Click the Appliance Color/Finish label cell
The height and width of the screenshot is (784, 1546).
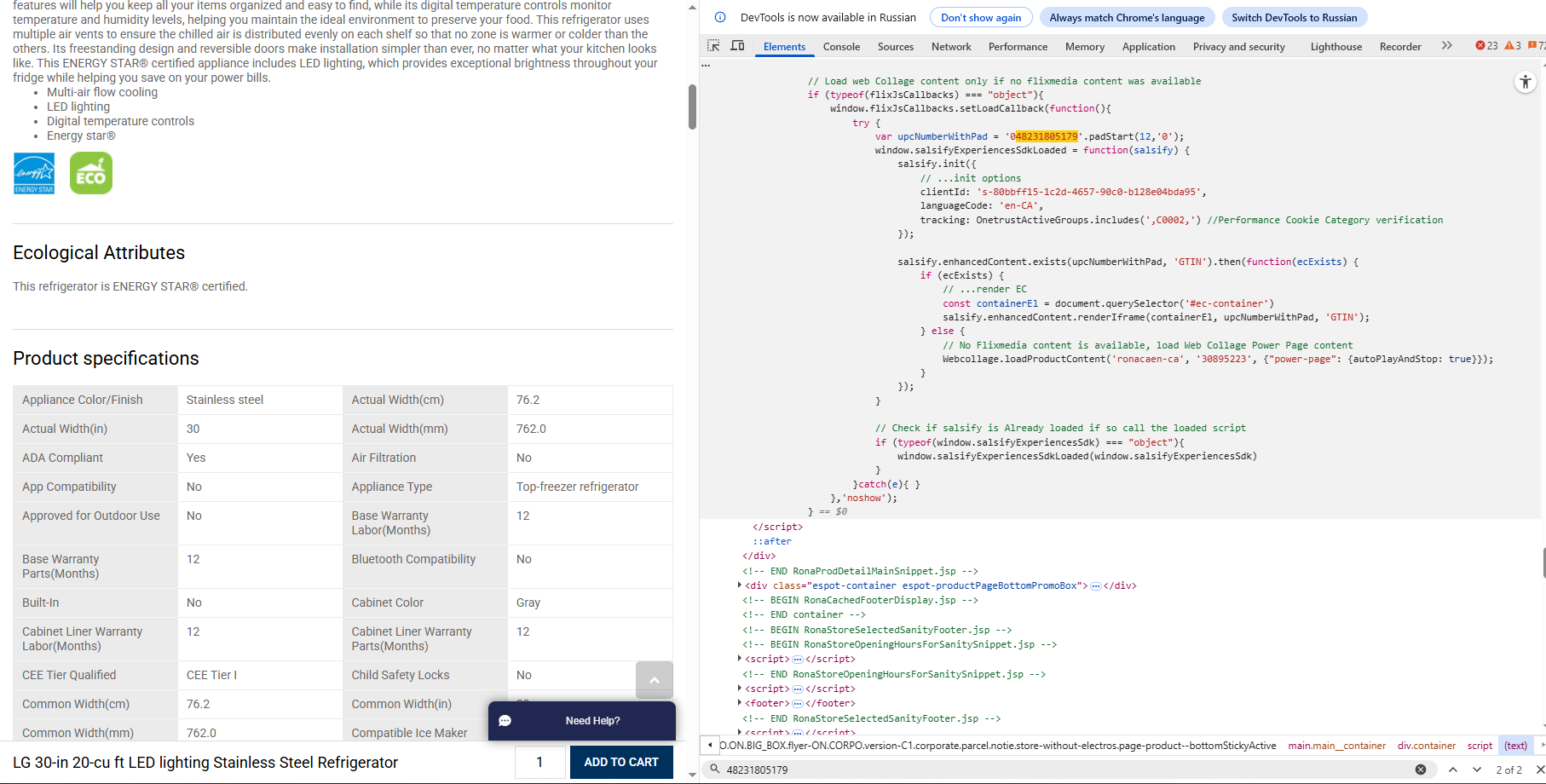(x=95, y=400)
